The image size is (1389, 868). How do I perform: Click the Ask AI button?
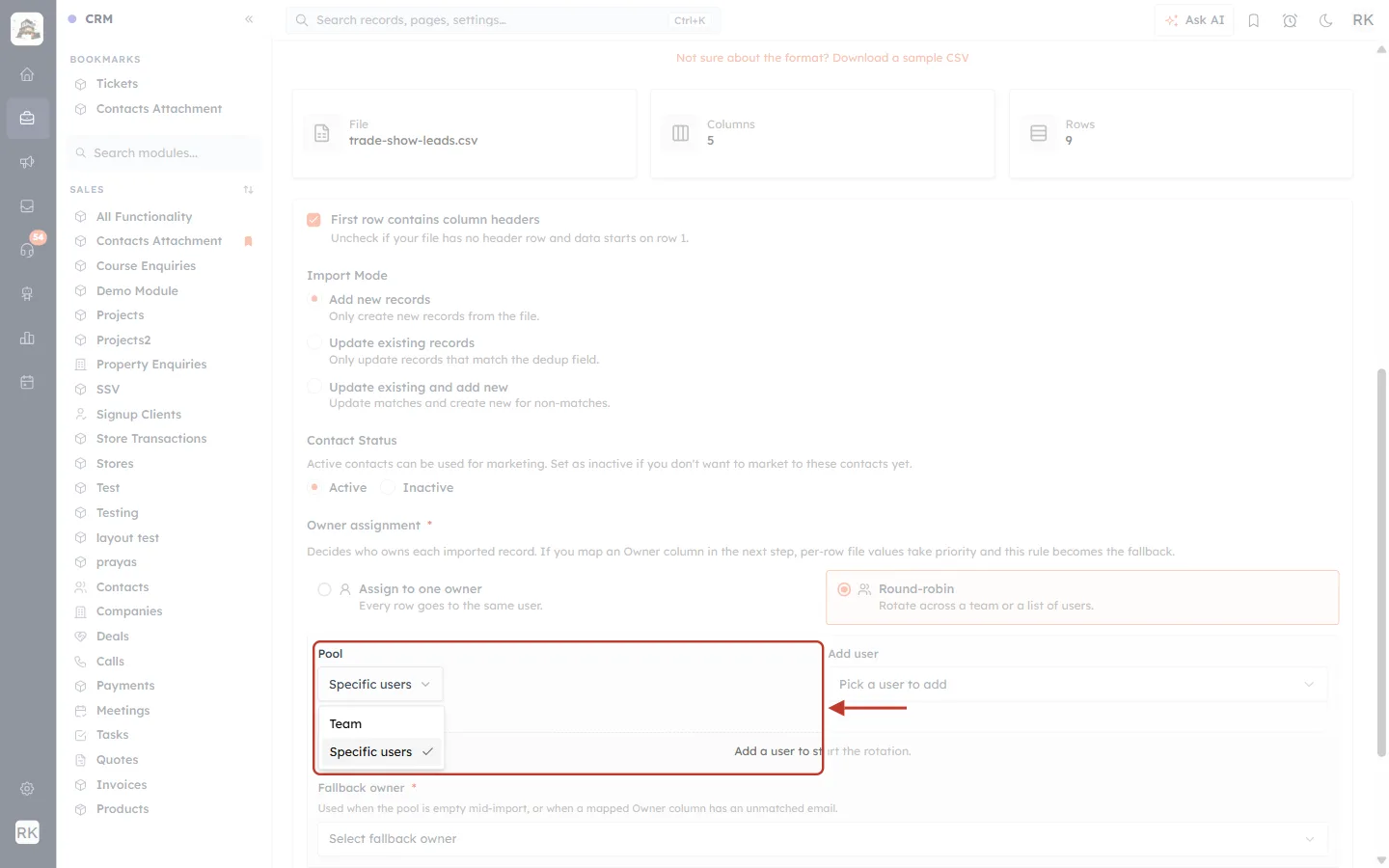(1194, 20)
